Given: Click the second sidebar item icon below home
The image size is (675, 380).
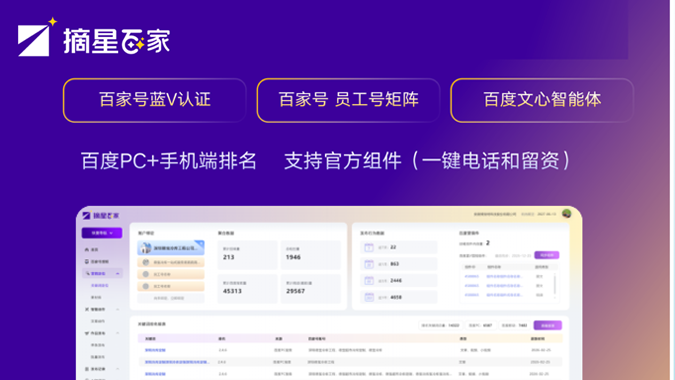Looking at the screenshot, I should coord(87,261).
